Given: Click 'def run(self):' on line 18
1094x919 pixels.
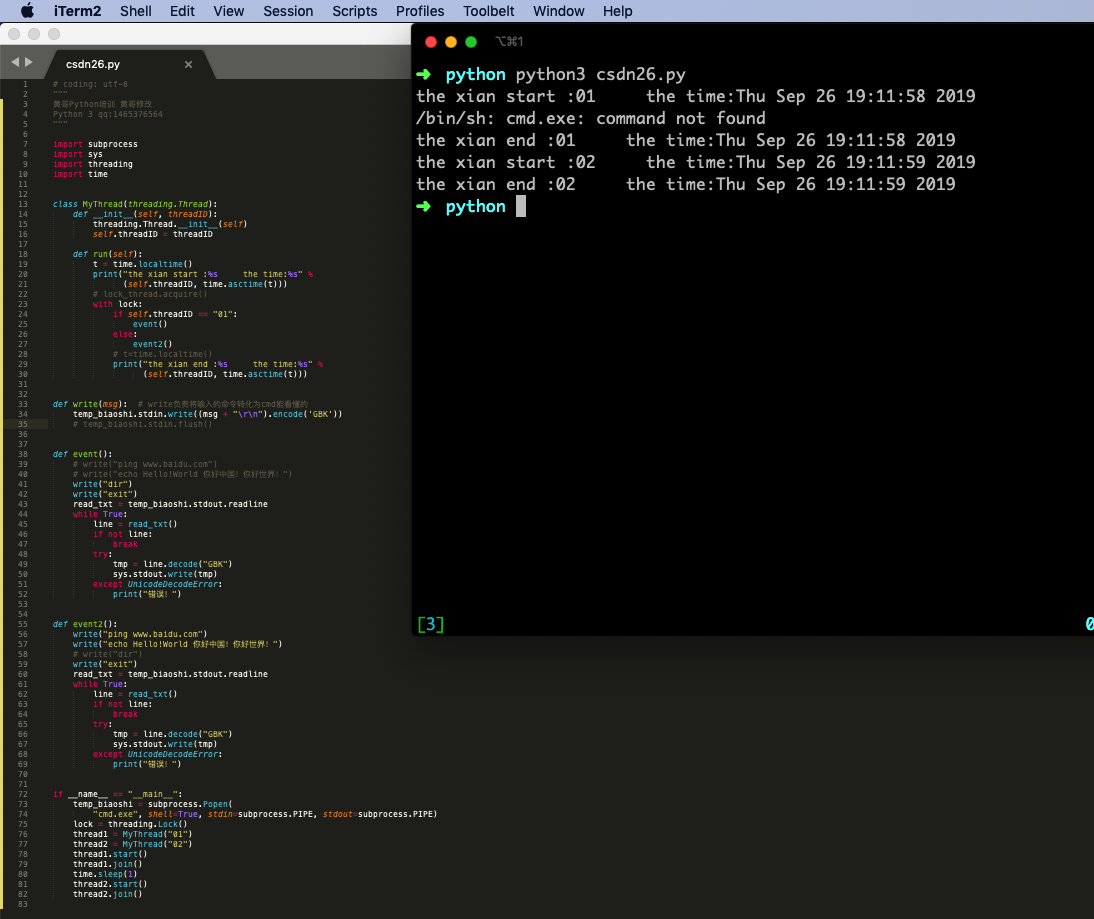Looking at the screenshot, I should pos(107,255).
